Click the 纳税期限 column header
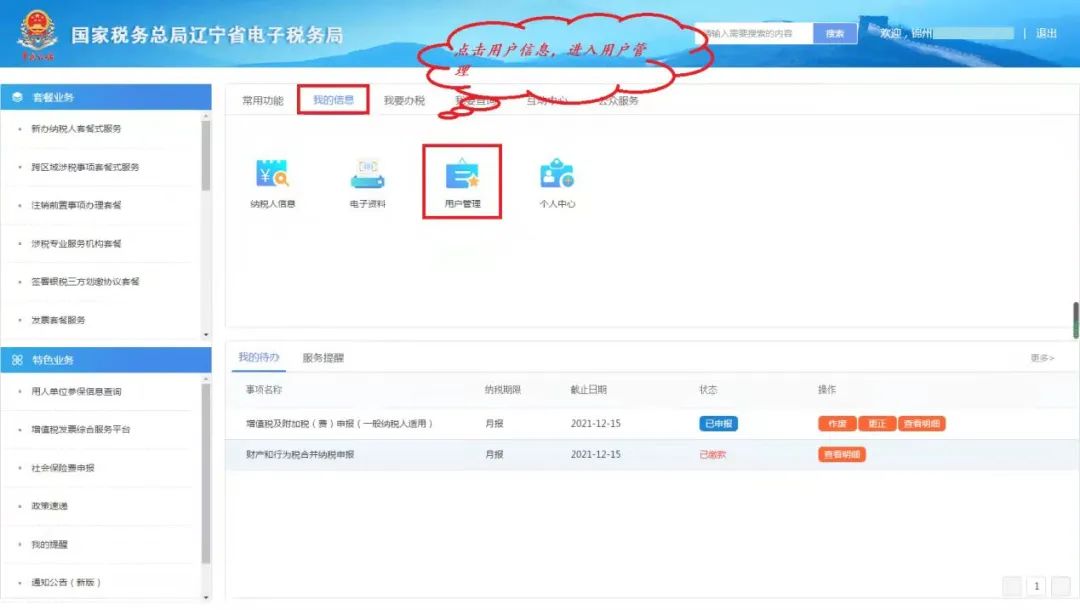 tap(502, 390)
